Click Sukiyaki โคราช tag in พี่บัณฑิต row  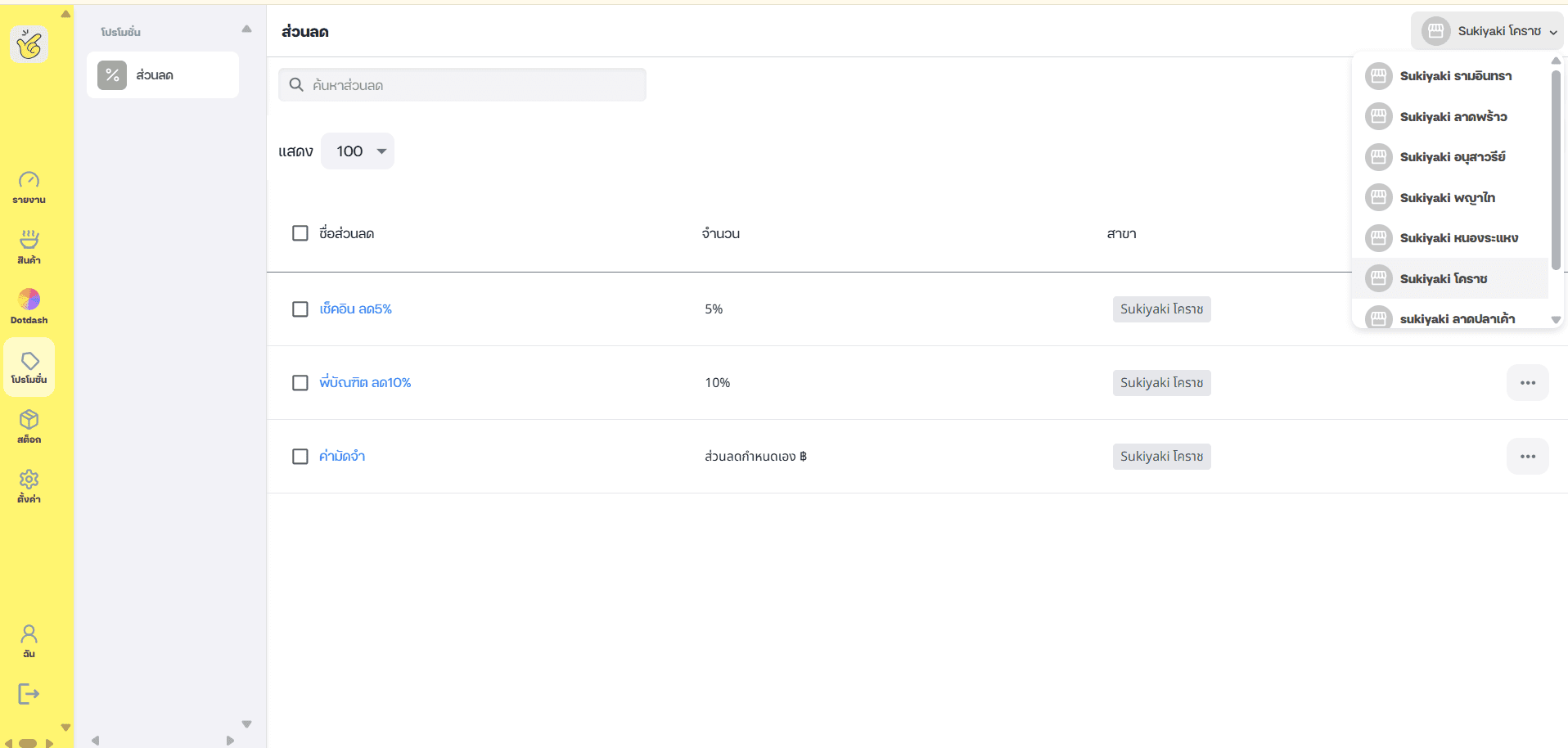point(1161,383)
